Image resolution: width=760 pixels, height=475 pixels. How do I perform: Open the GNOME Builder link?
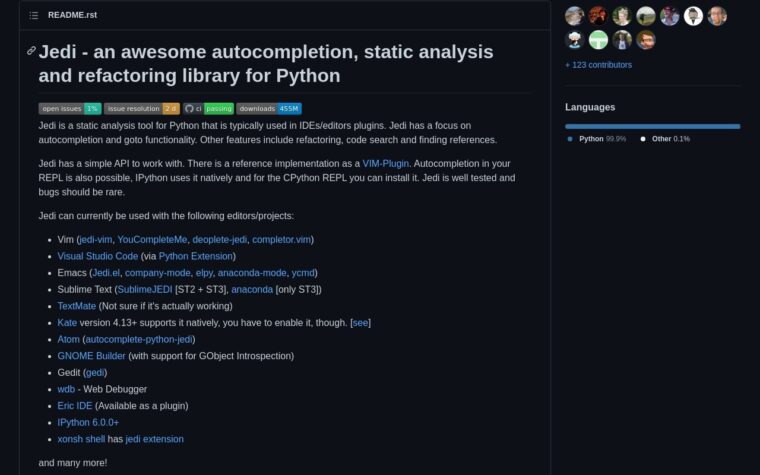tap(91, 356)
